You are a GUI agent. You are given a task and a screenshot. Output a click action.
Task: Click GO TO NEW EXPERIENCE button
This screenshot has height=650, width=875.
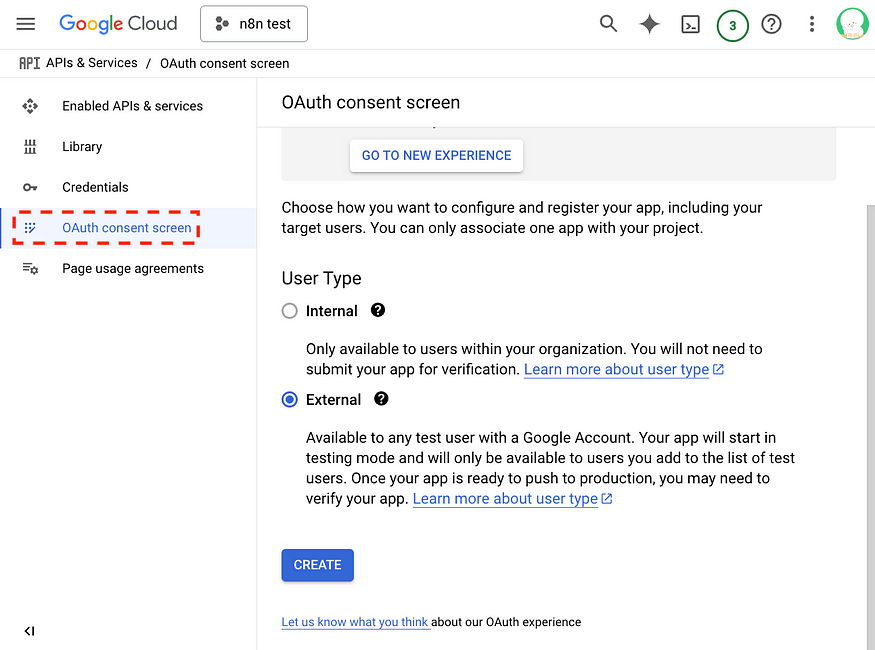point(436,156)
